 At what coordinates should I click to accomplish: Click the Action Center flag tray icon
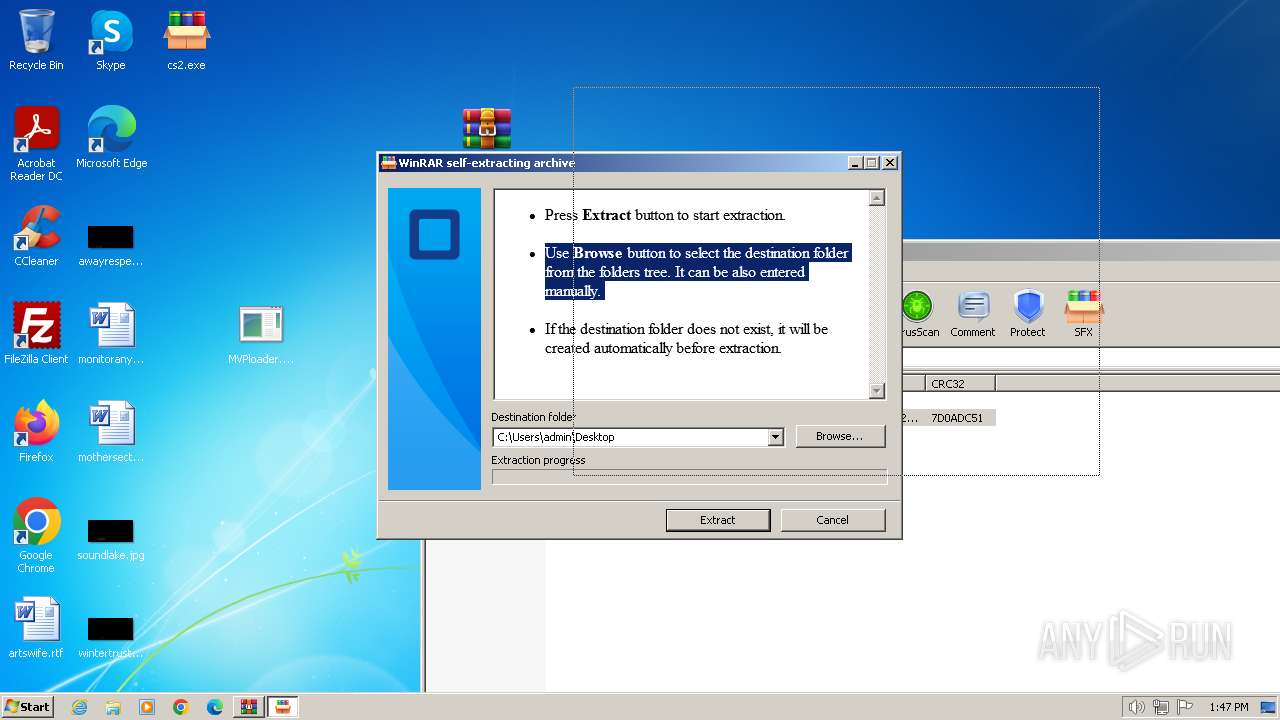(x=1185, y=707)
